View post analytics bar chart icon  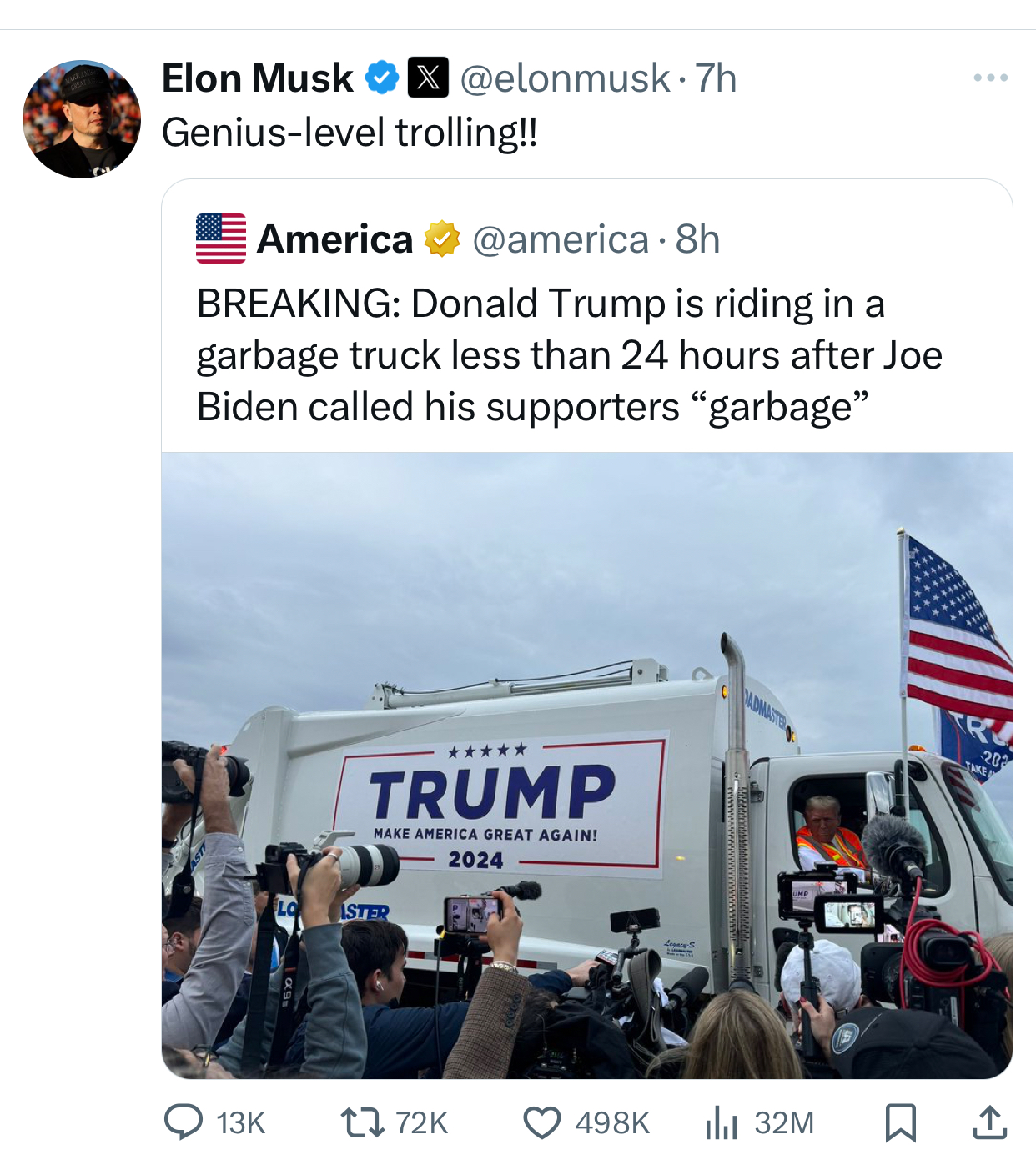722,1122
